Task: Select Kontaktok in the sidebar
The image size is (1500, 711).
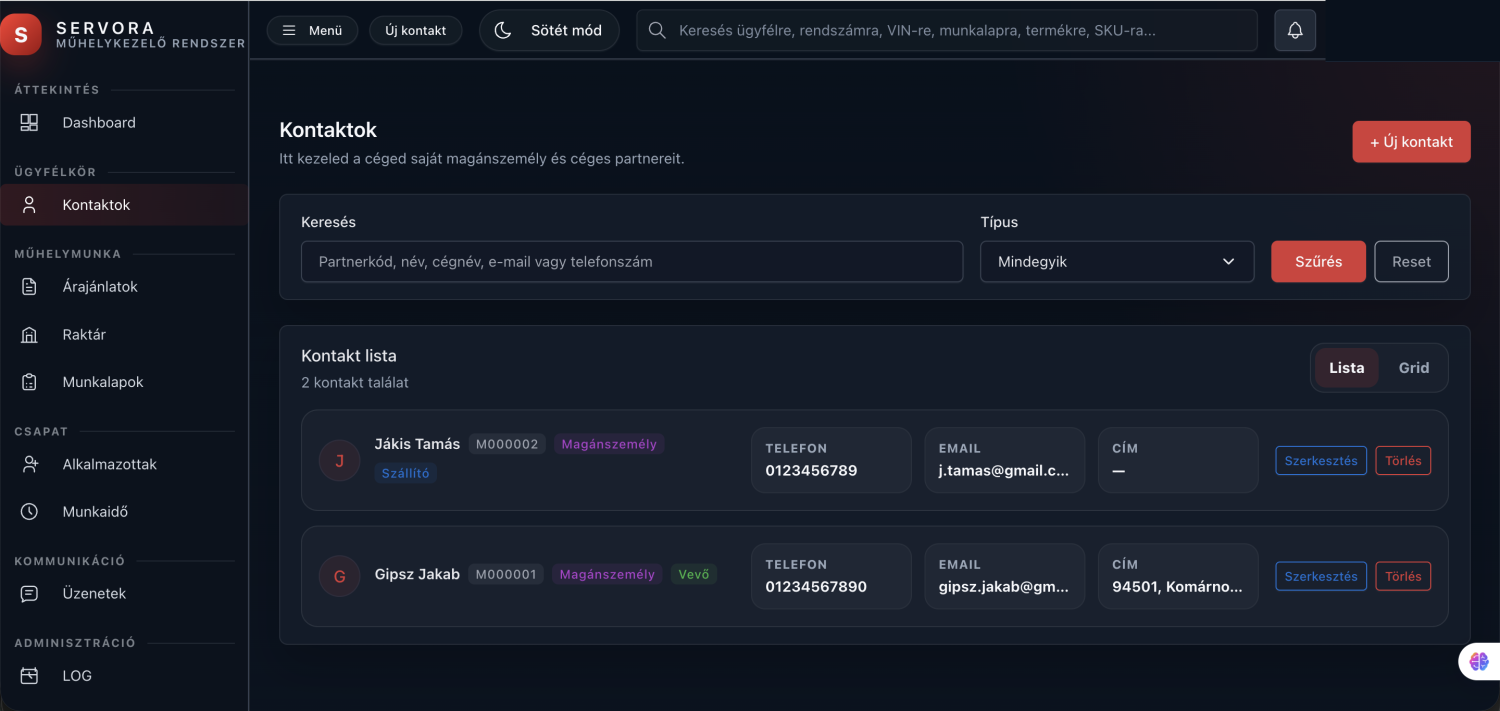Action: coord(124,205)
